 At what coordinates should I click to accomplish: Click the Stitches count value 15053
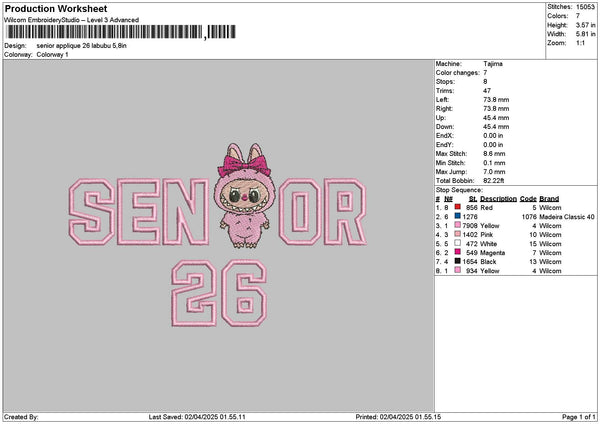click(586, 6)
